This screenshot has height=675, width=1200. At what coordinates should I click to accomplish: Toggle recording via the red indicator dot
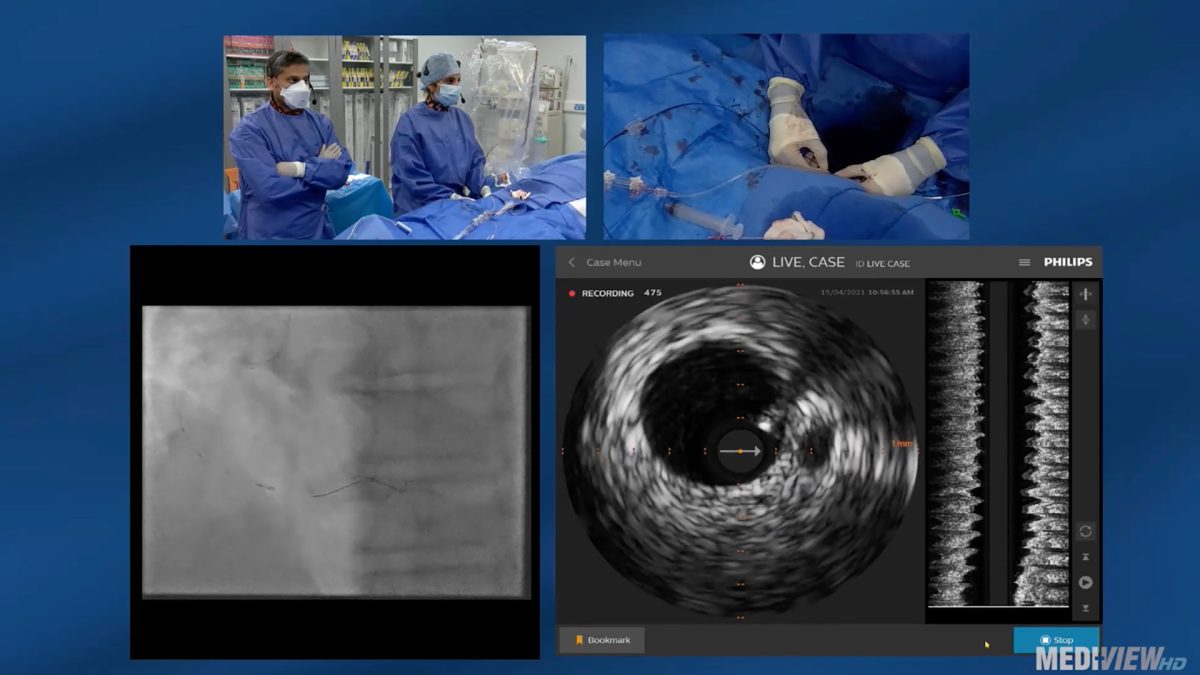pos(572,293)
